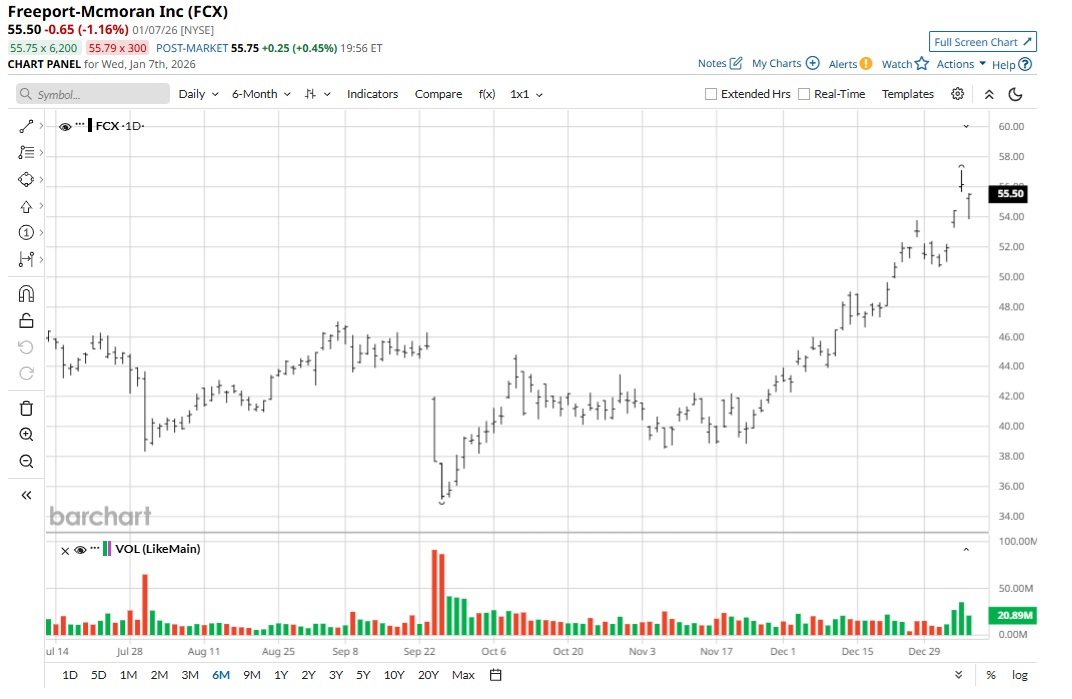Enable the Extended Hrs checkbox
This screenshot has height=699, width=1072.
711,94
